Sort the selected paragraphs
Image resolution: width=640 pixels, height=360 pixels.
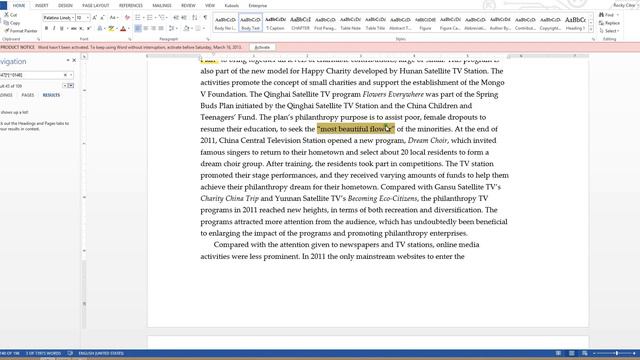[195, 18]
